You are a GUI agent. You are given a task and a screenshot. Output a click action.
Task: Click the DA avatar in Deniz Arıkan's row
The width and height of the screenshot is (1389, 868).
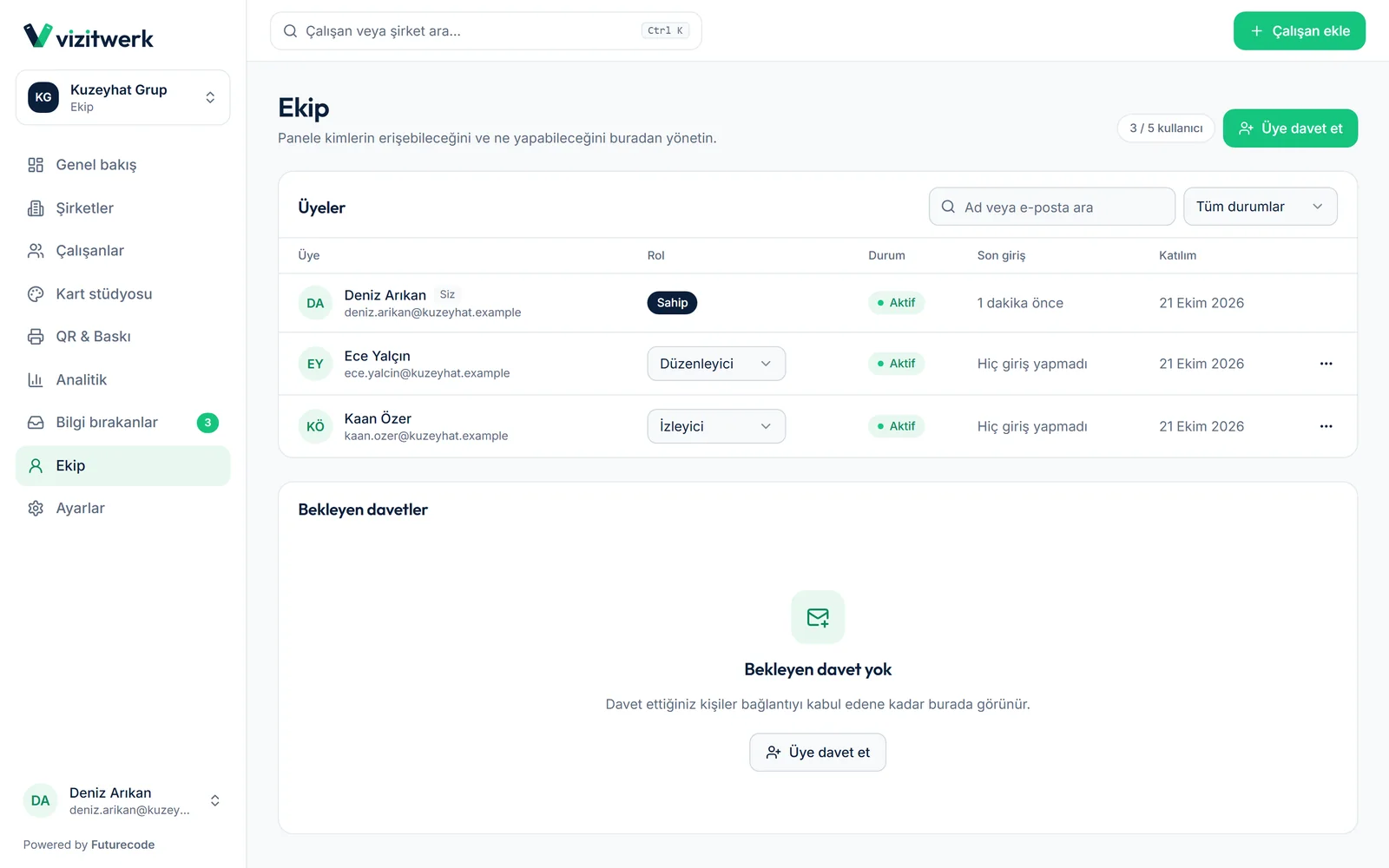pos(315,303)
